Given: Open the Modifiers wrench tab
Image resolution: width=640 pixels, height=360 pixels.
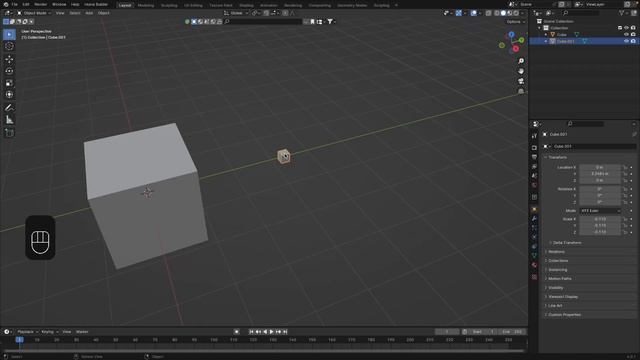Looking at the screenshot, I should 534,219.
